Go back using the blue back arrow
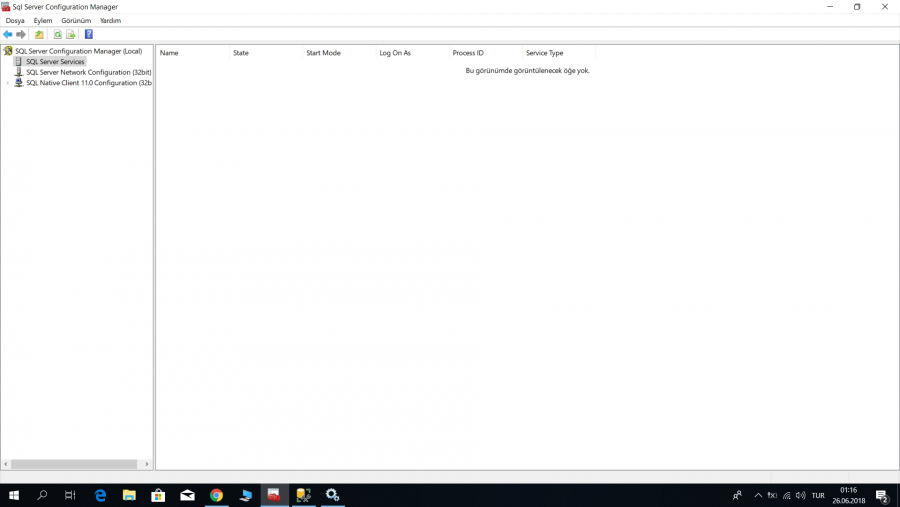Viewport: 900px width, 507px height. [7, 34]
